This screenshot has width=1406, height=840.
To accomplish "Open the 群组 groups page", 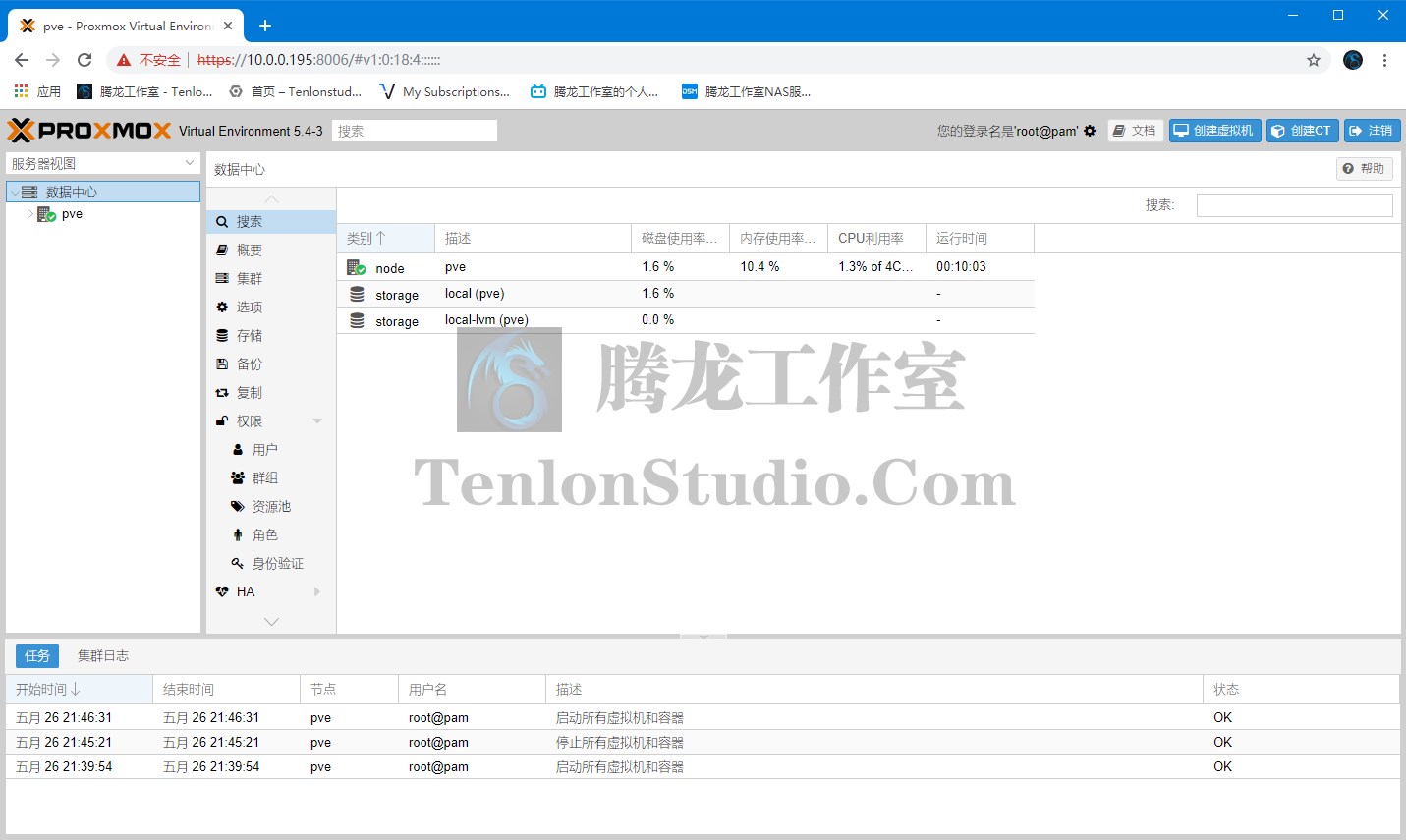I will coord(270,478).
